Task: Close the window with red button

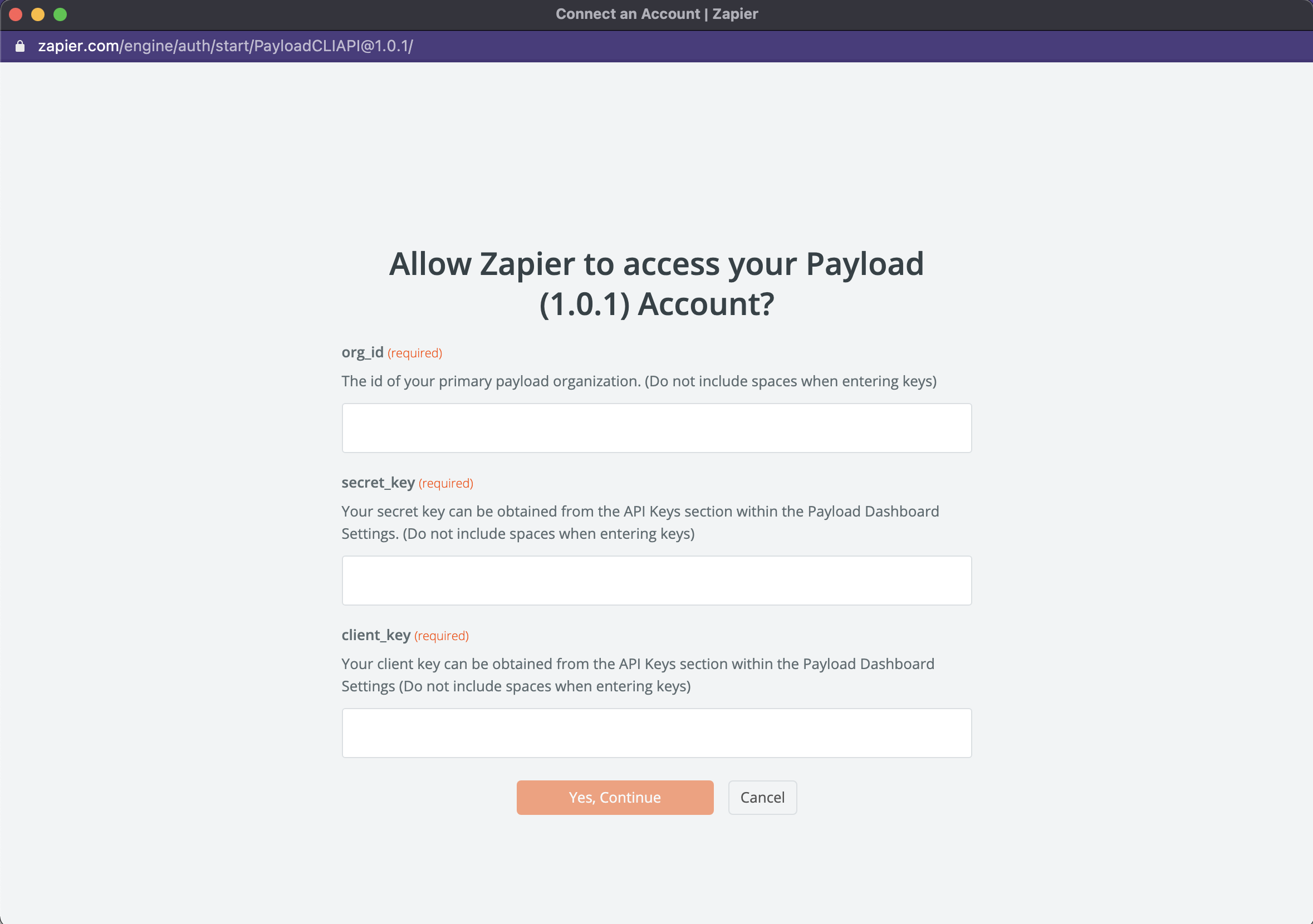Action: pos(16,14)
